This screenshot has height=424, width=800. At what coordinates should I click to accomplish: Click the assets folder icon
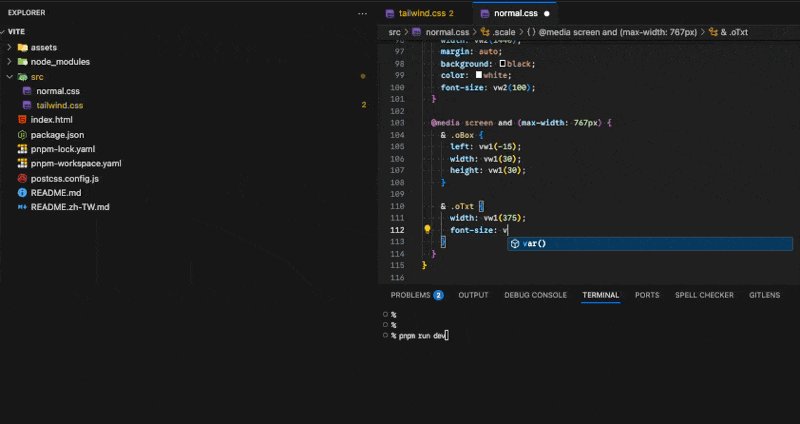[22, 47]
